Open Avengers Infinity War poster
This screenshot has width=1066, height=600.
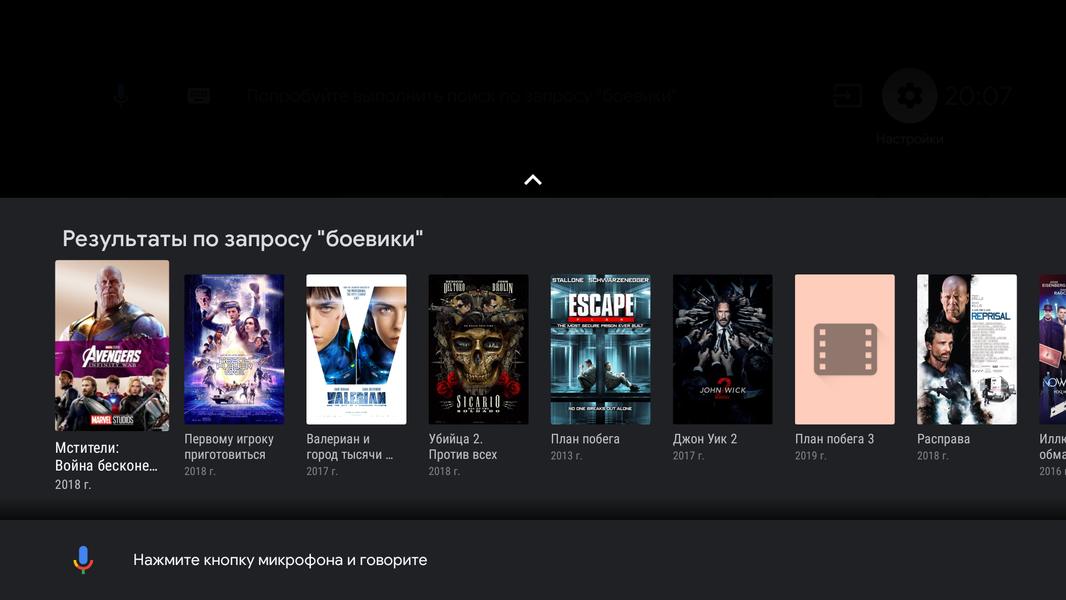112,345
